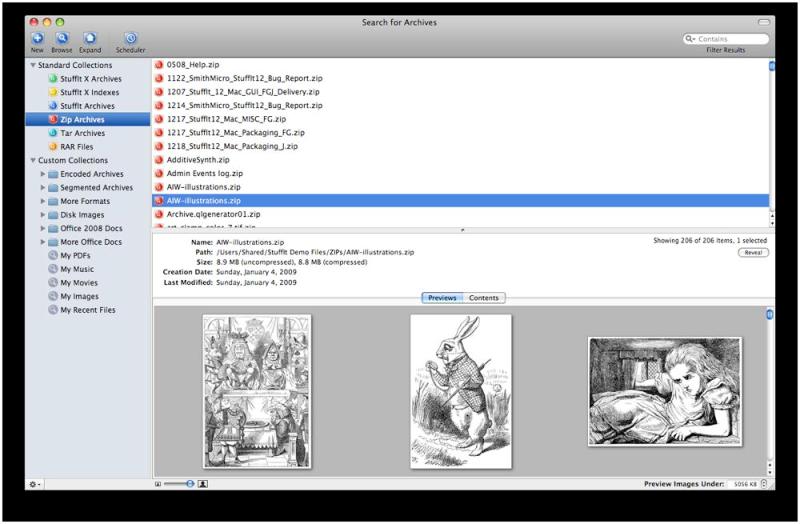Adjust the thumbnail size slider
The height and width of the screenshot is (524, 800).
coord(181,484)
